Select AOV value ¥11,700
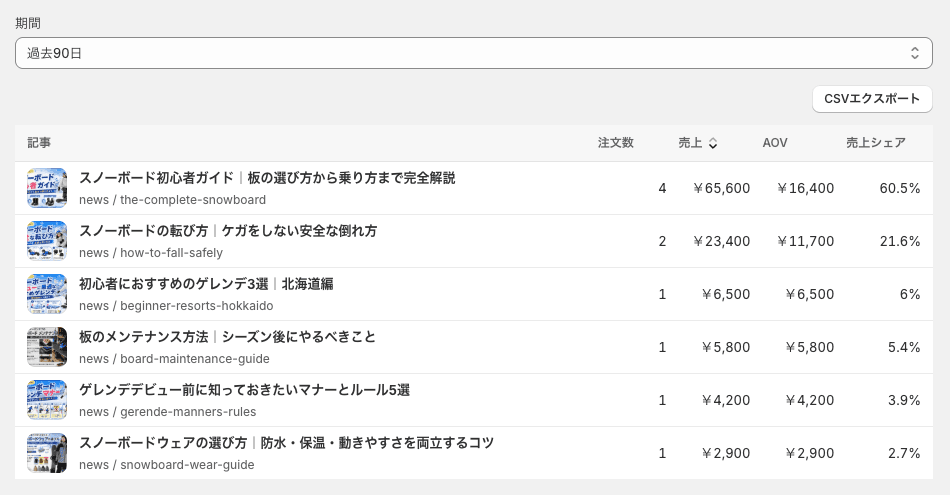950x495 pixels. click(806, 241)
